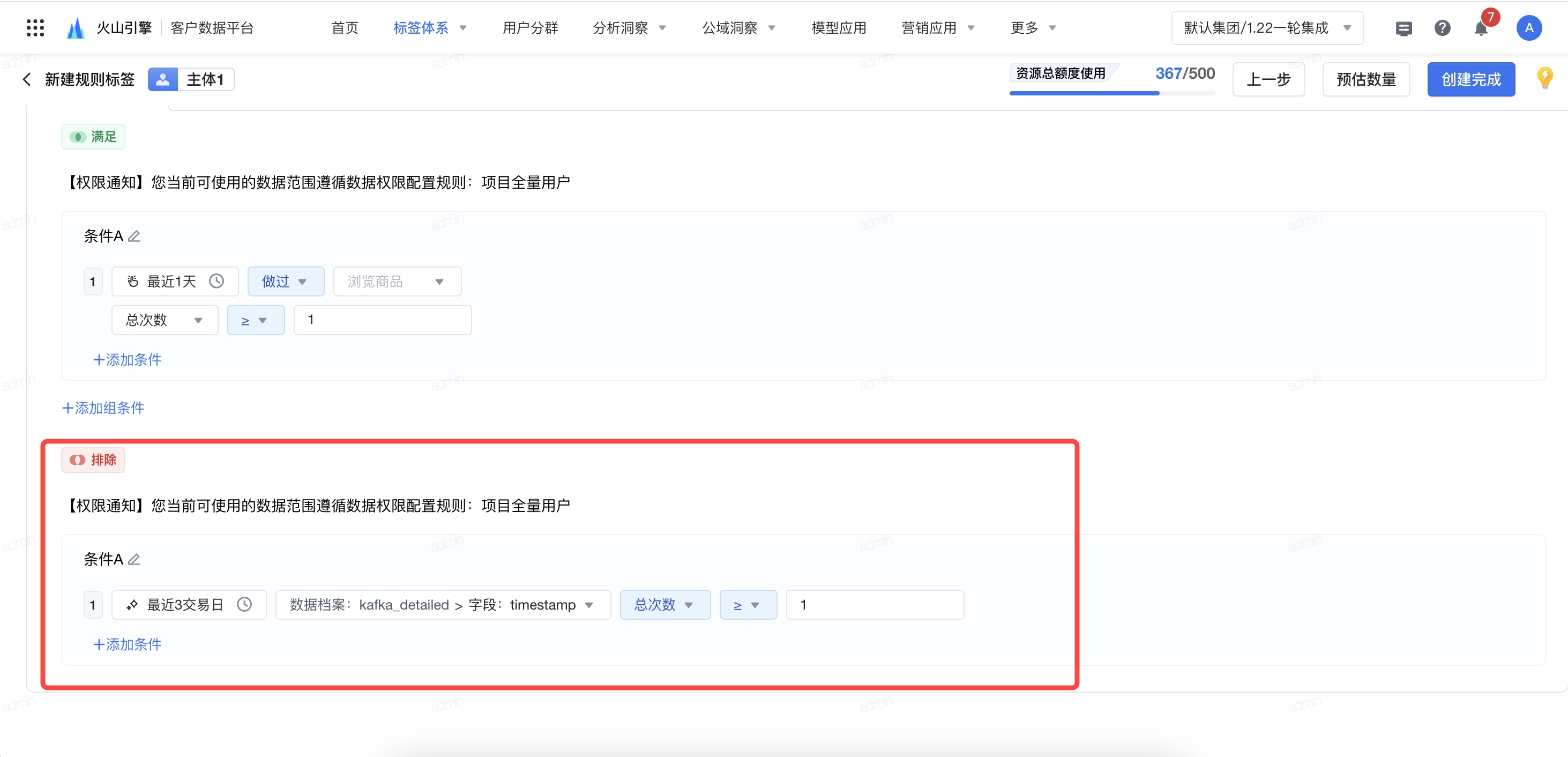Open the 分析洞察 menu
The image size is (1568, 757).
click(629, 28)
